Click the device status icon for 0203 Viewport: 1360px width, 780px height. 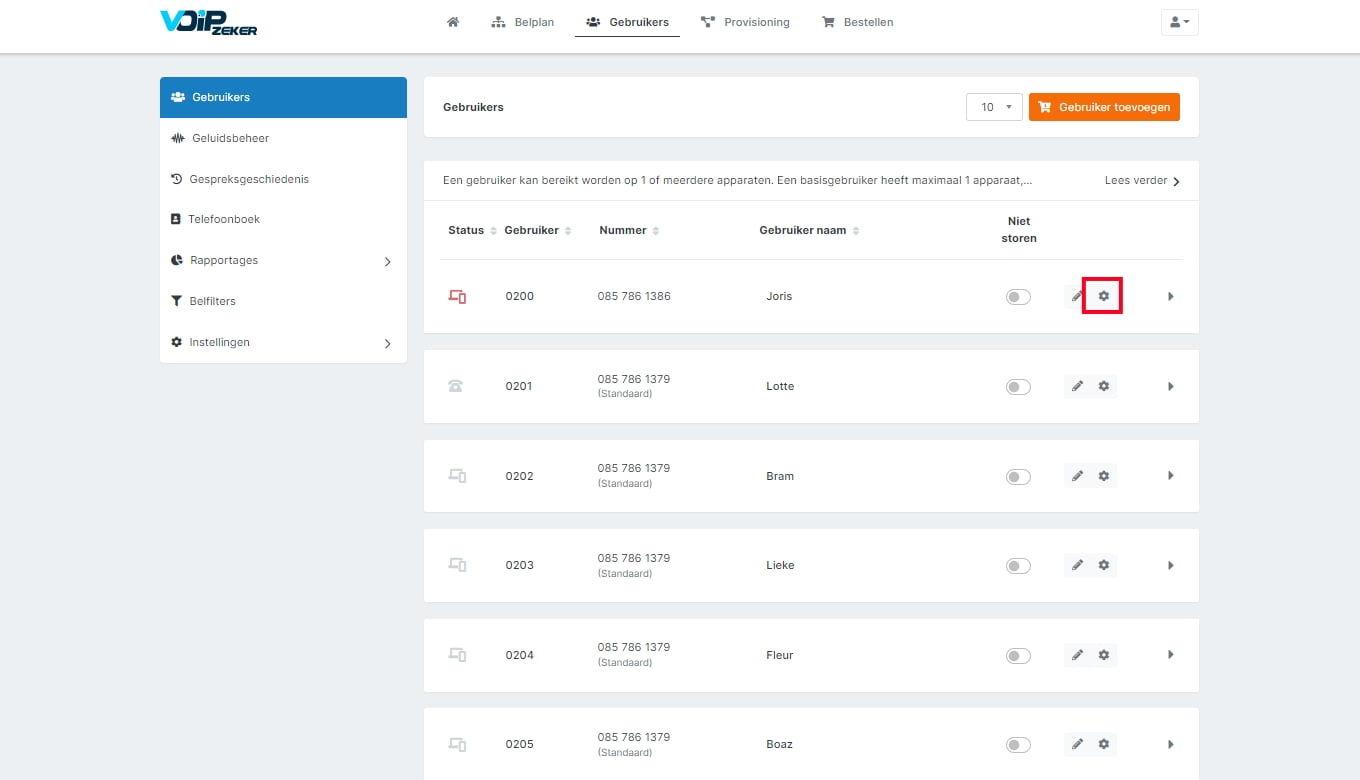click(457, 565)
